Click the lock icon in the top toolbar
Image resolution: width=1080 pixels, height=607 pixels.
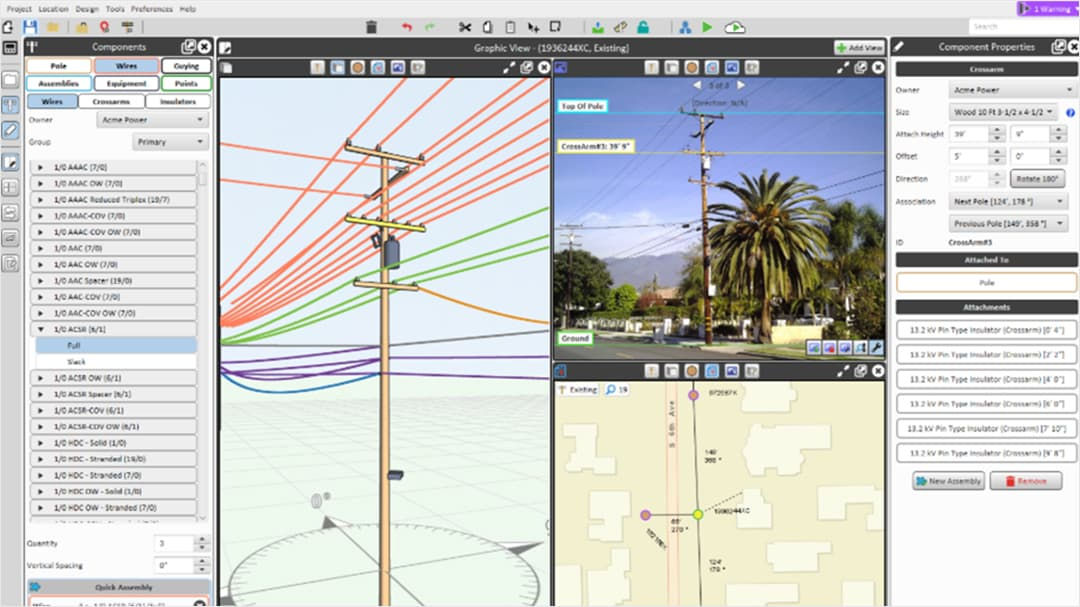[x=643, y=28]
